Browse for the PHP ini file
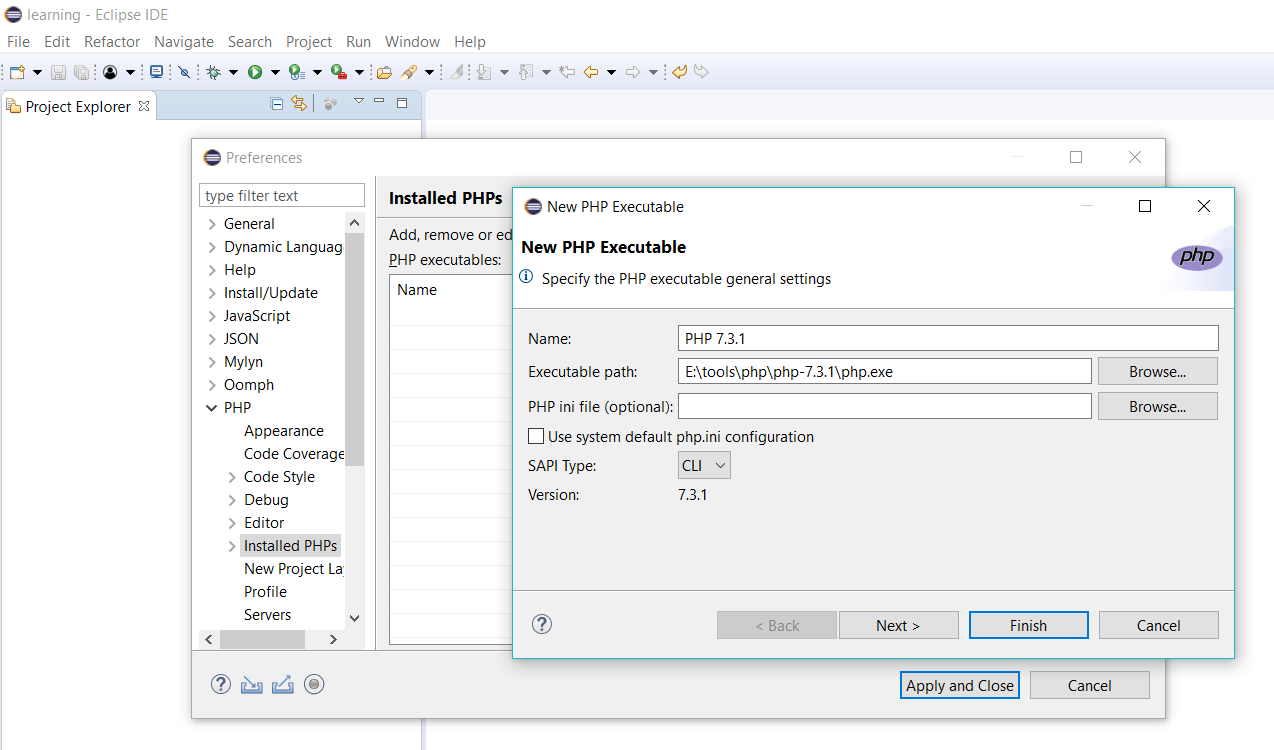 (1158, 406)
